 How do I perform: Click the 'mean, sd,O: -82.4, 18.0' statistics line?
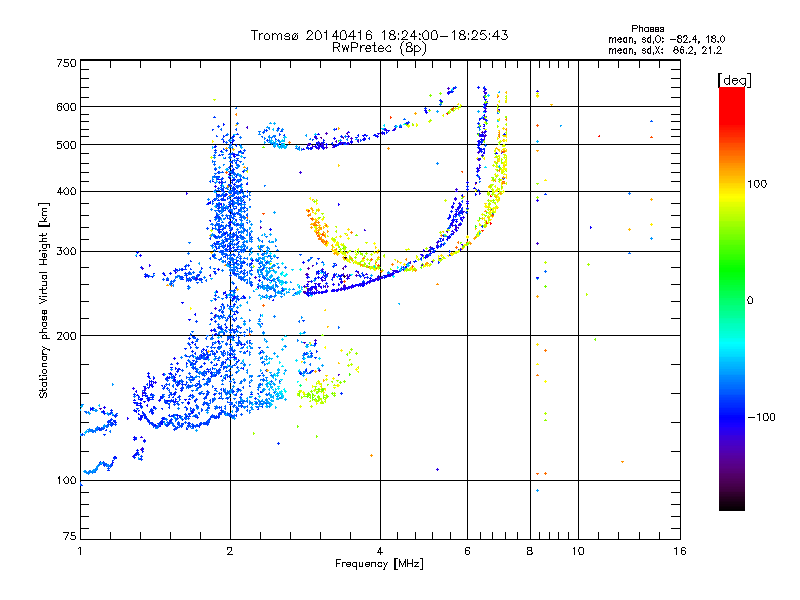point(666,39)
